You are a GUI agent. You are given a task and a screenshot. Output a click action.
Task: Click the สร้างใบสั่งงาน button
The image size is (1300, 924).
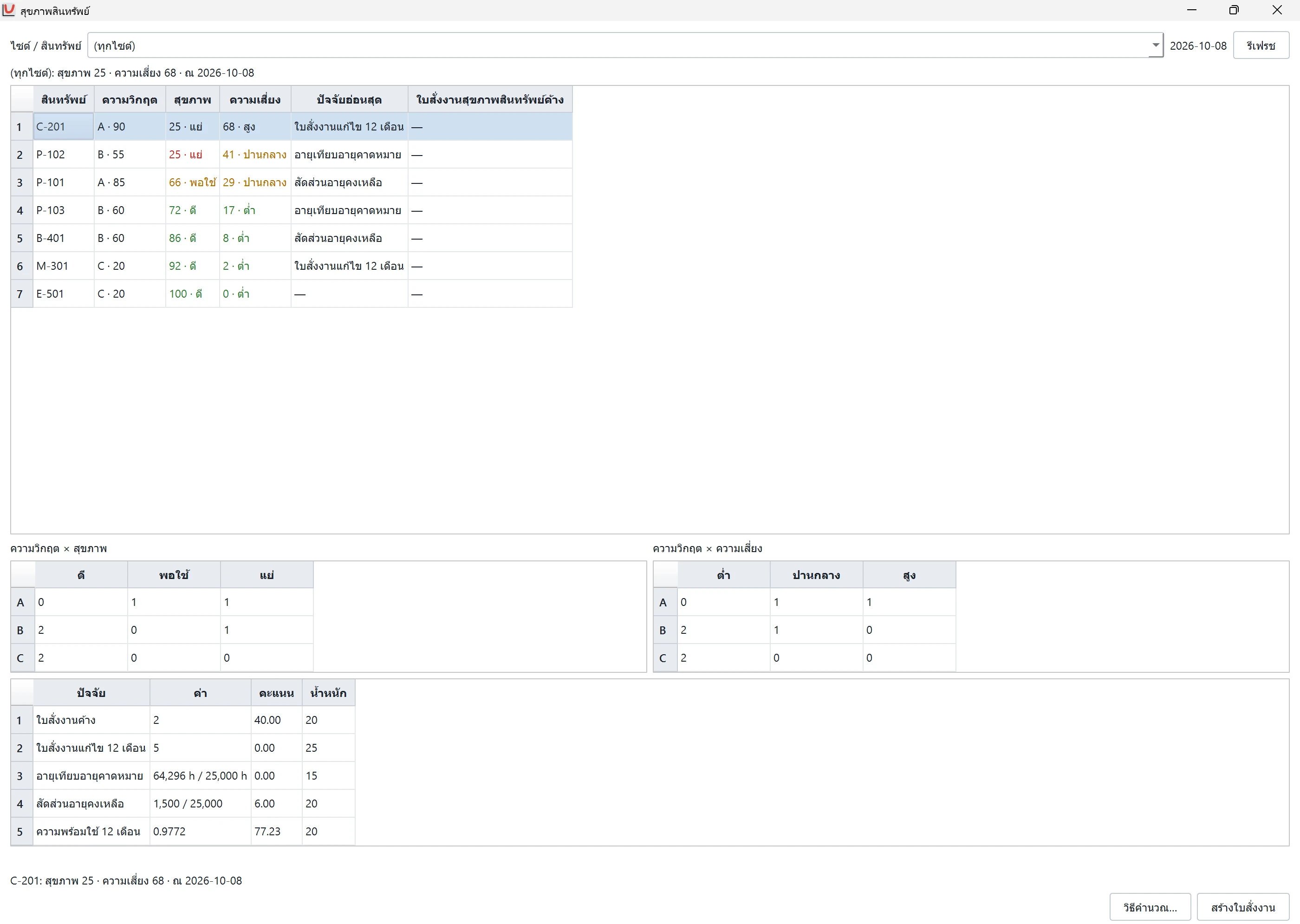[1243, 907]
